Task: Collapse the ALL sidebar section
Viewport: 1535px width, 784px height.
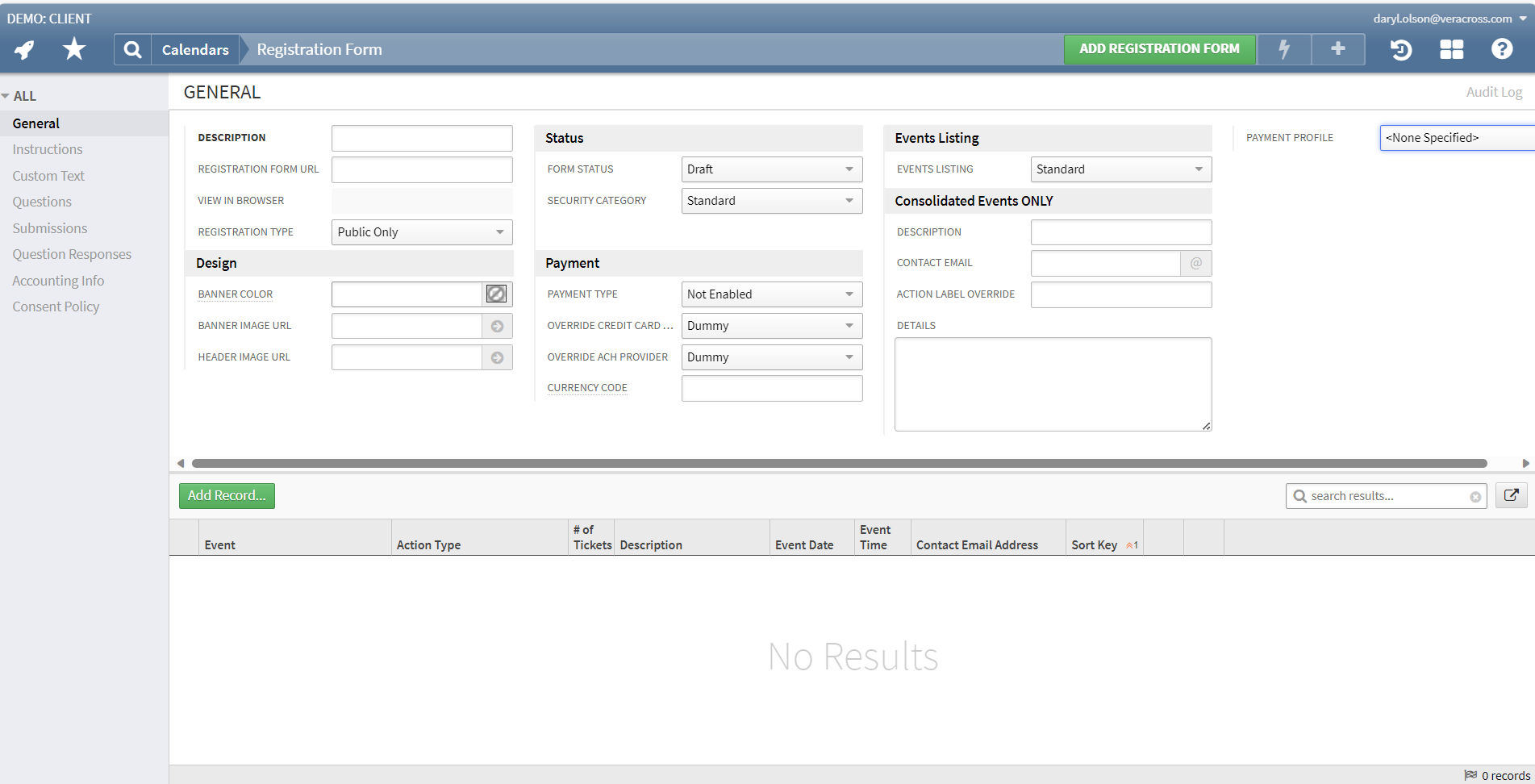Action: click(19, 96)
